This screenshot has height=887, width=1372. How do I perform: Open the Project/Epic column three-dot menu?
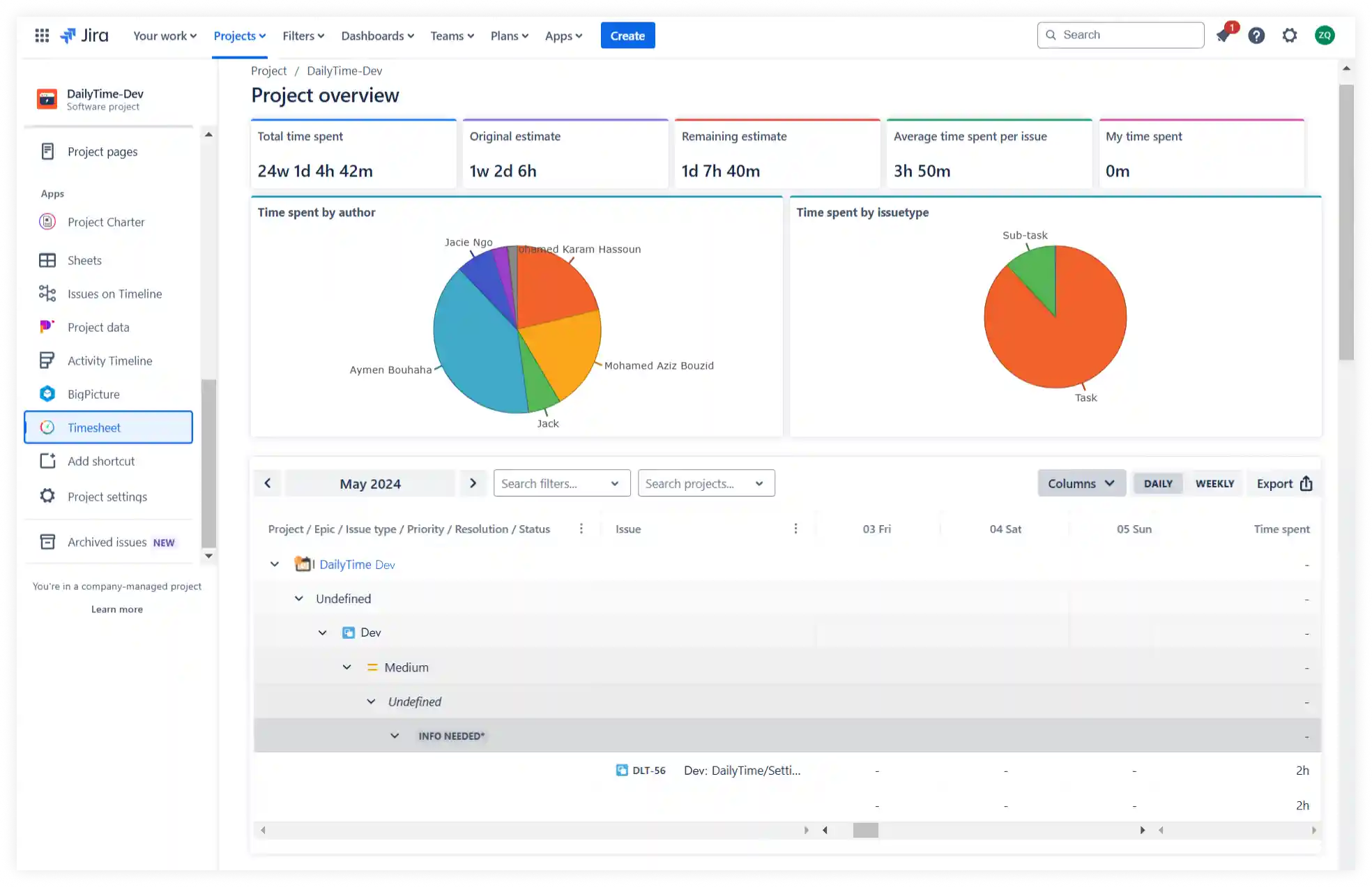pyautogui.click(x=581, y=529)
